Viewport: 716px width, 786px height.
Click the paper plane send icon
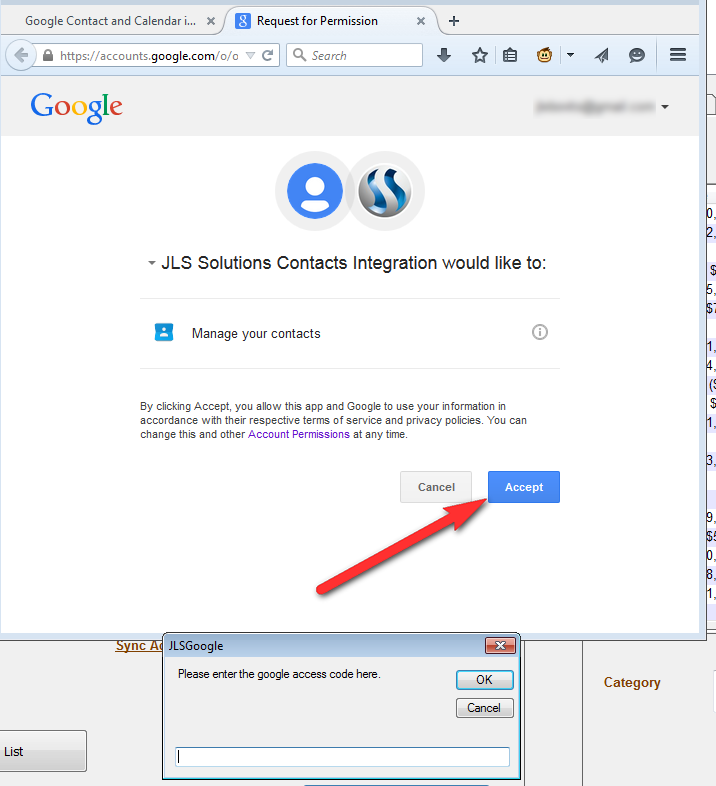[x=602, y=55]
